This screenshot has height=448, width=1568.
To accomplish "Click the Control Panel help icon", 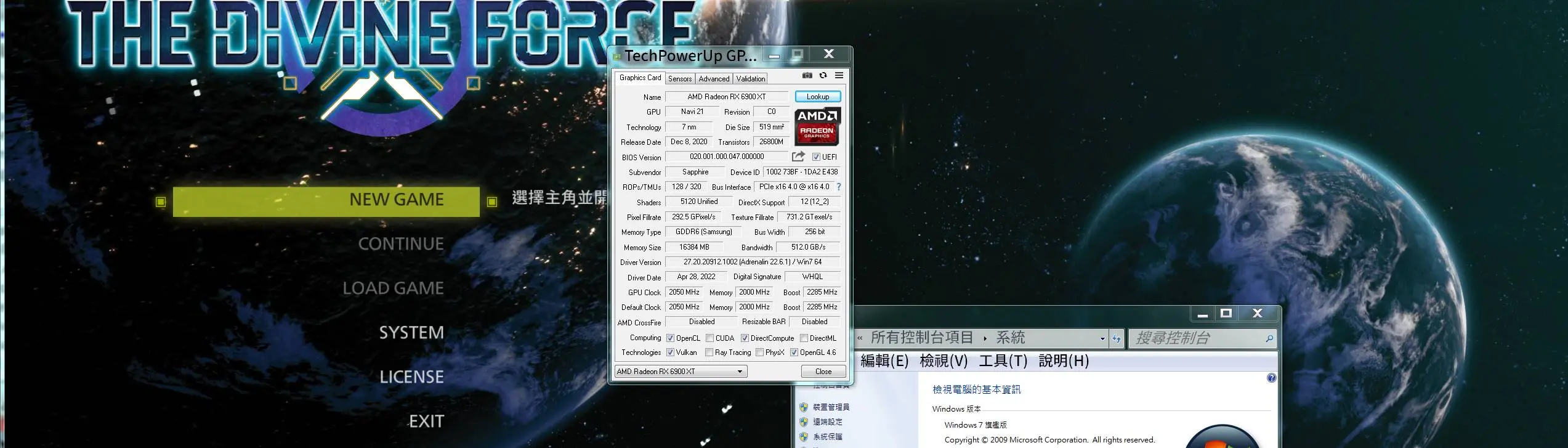I will click(x=1271, y=378).
